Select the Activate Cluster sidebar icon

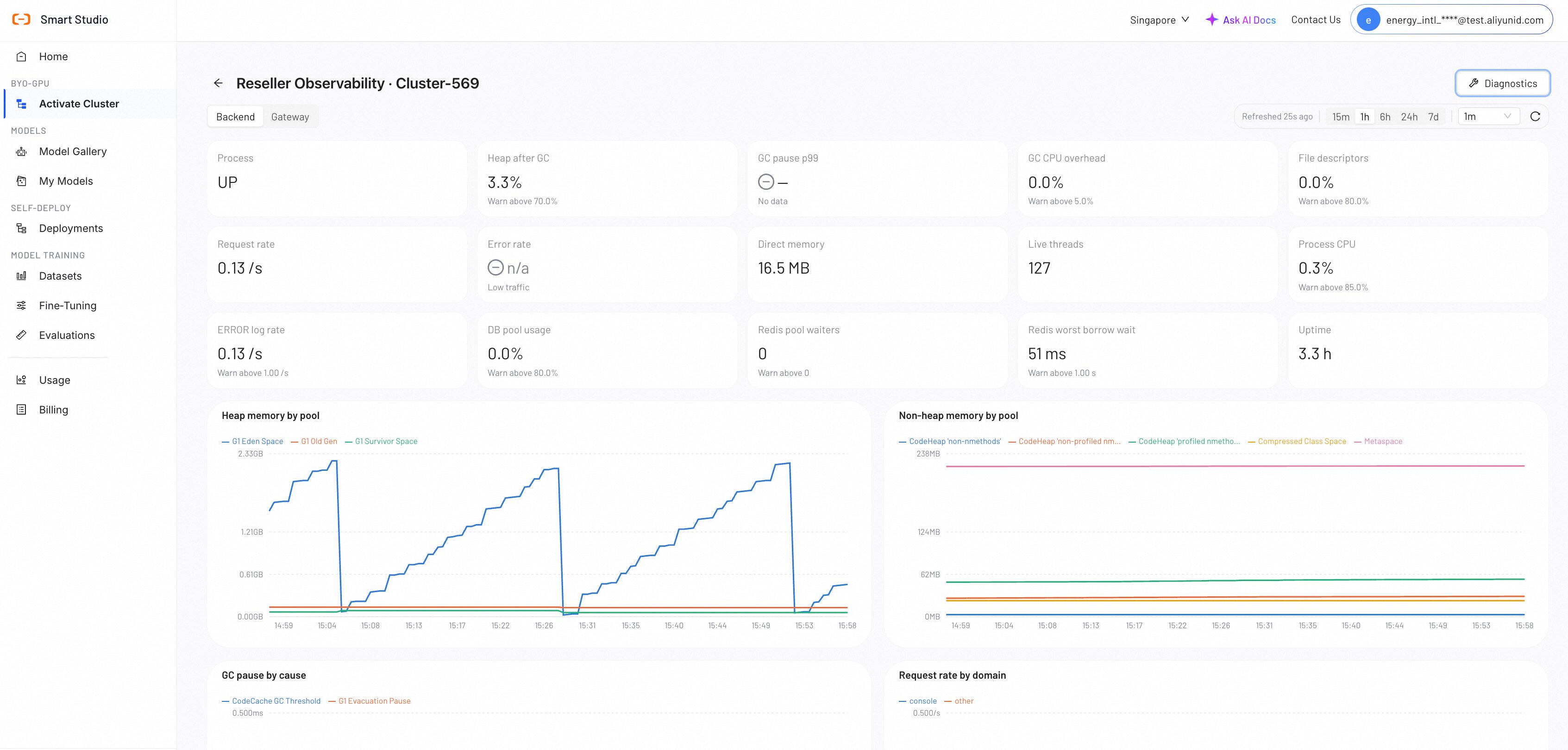click(21, 104)
